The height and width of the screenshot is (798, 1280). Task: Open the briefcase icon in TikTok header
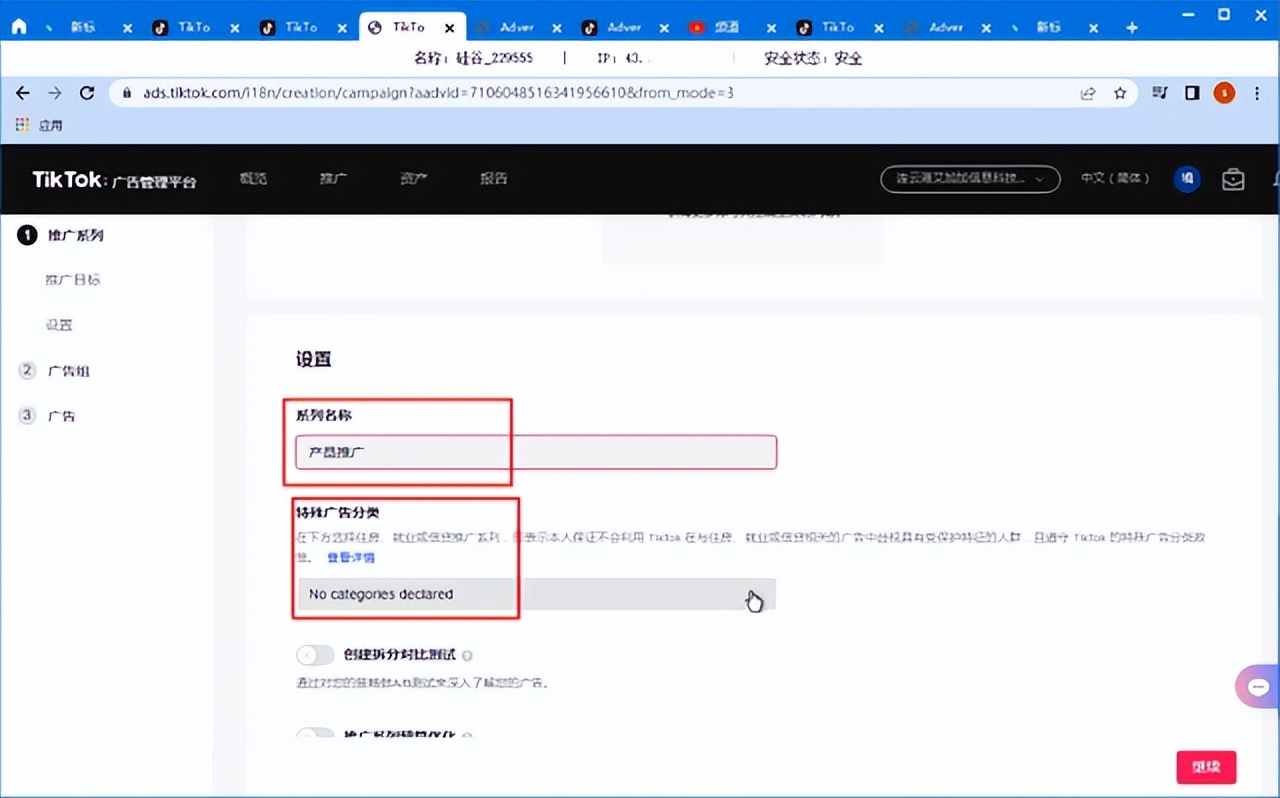click(x=1233, y=179)
